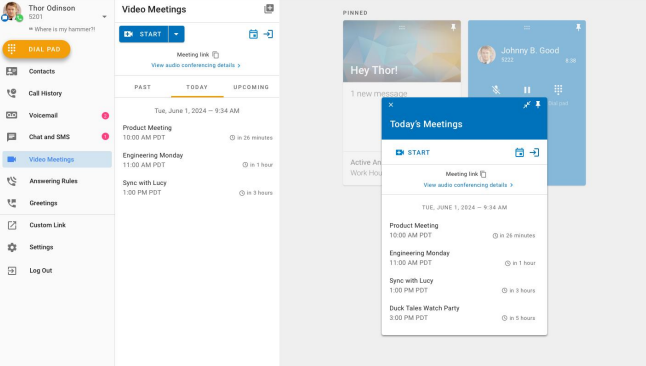The height and width of the screenshot is (366, 646).
Task: Click the calendar icon in Today's Meetings card
Action: point(520,152)
